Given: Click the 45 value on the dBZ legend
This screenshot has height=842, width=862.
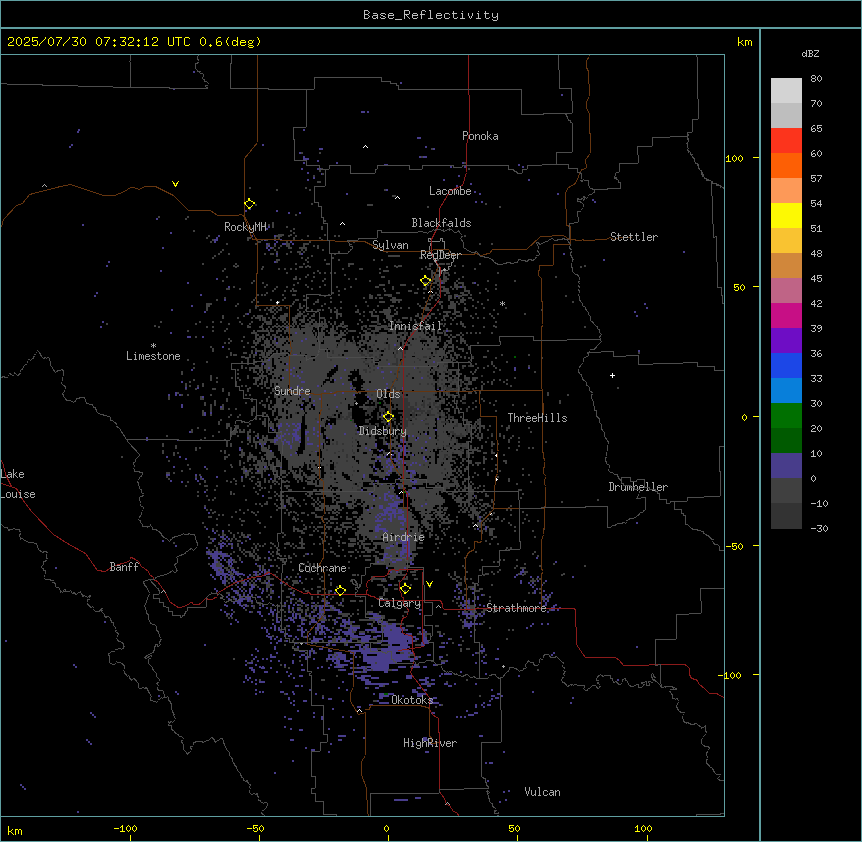Looking at the screenshot, I should [x=816, y=278].
